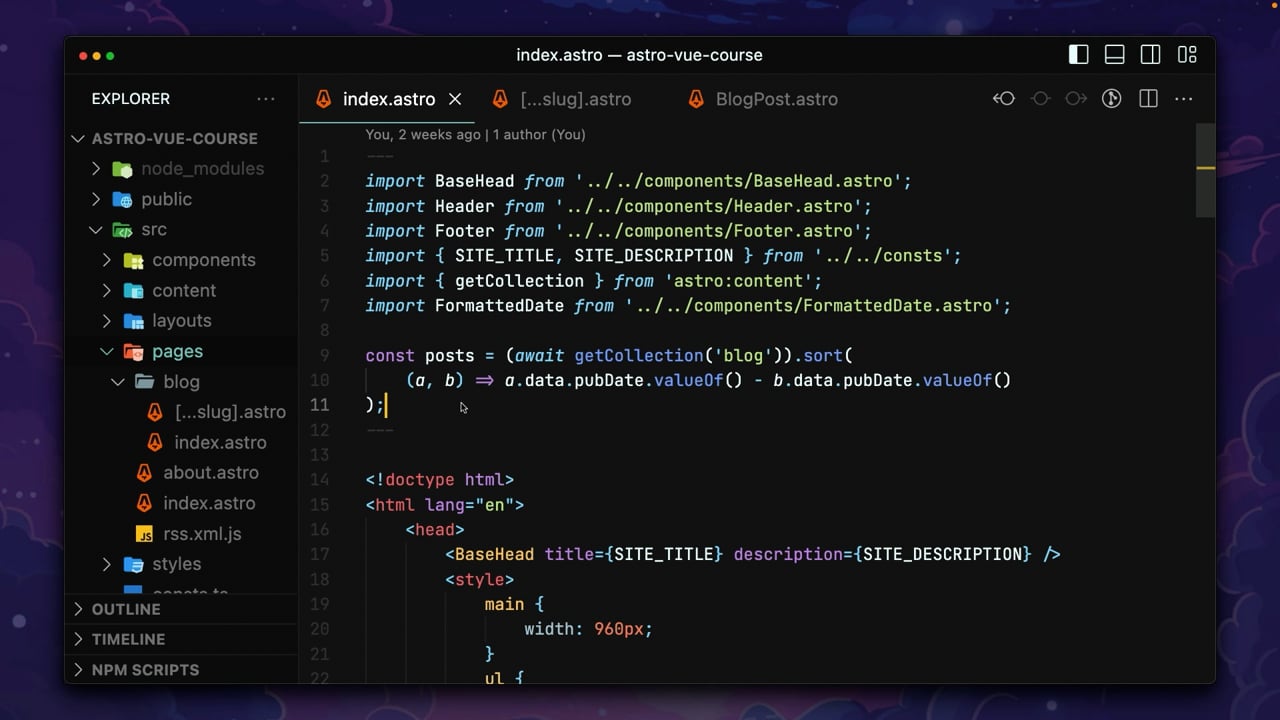Split editor right icon
The image size is (1280, 720).
(x=1148, y=99)
